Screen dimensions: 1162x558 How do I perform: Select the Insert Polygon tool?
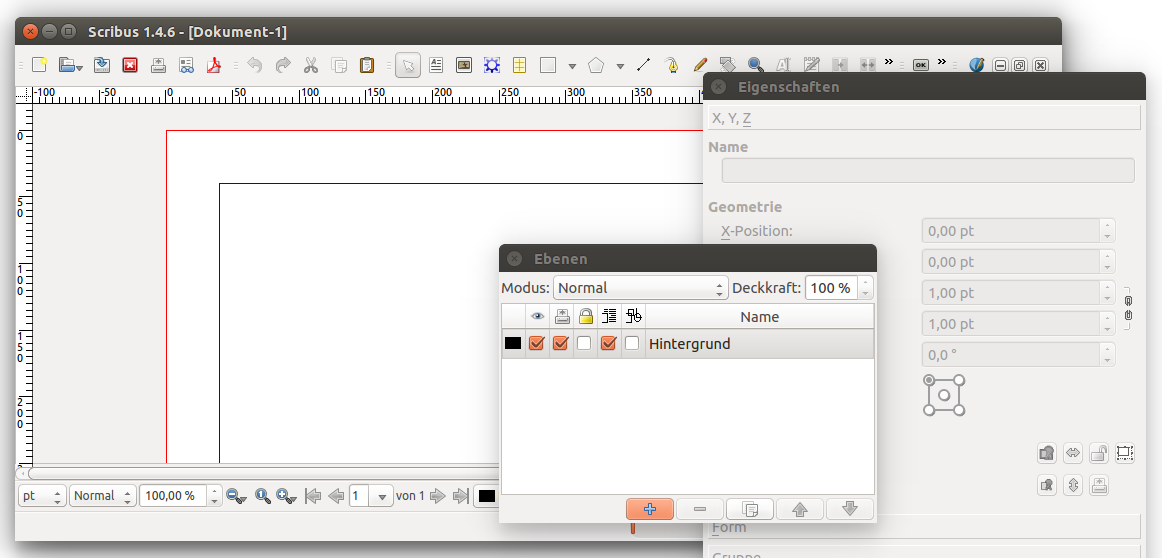(x=596, y=65)
